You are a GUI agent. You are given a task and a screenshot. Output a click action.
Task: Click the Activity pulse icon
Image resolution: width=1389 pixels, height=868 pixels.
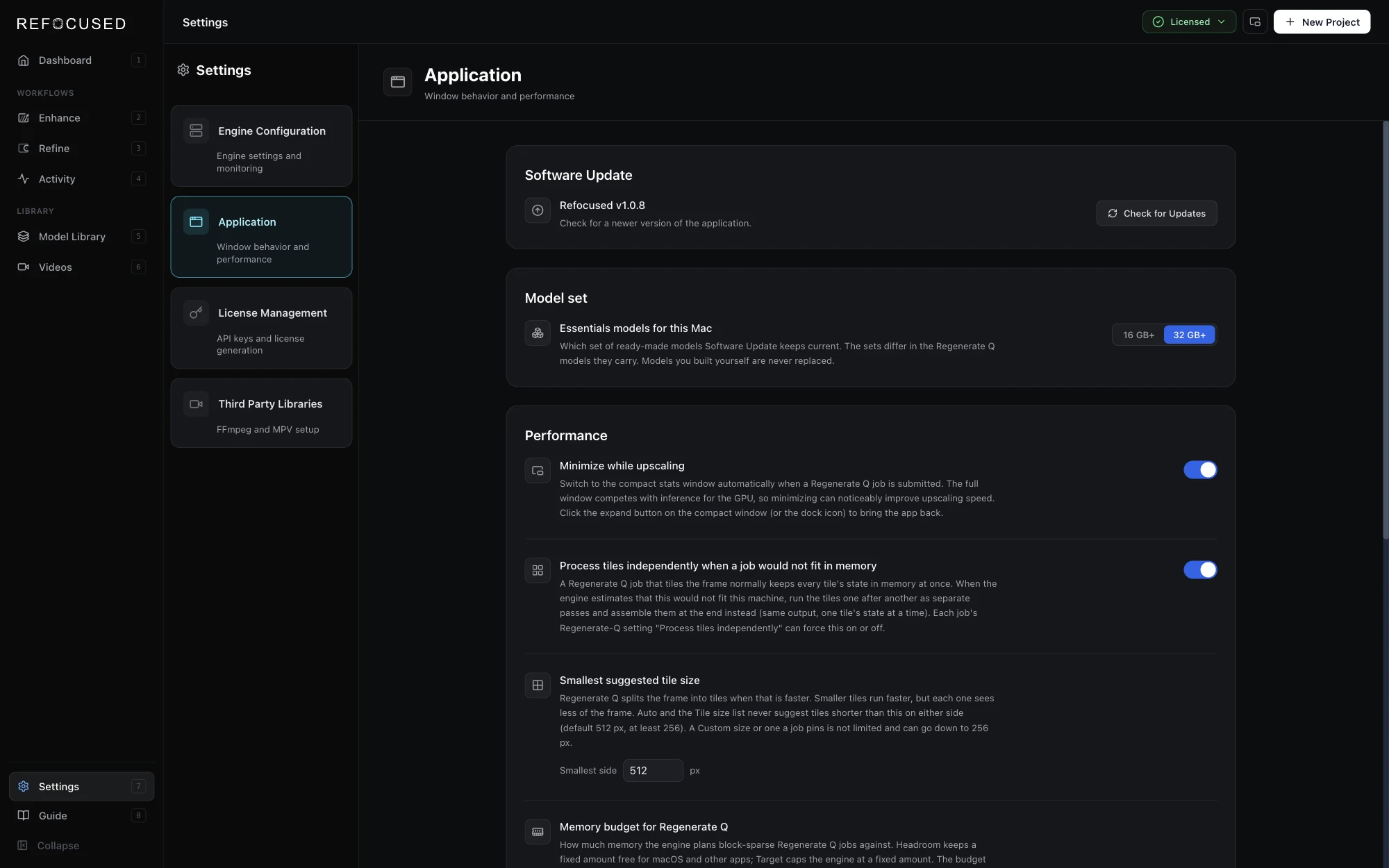24,179
